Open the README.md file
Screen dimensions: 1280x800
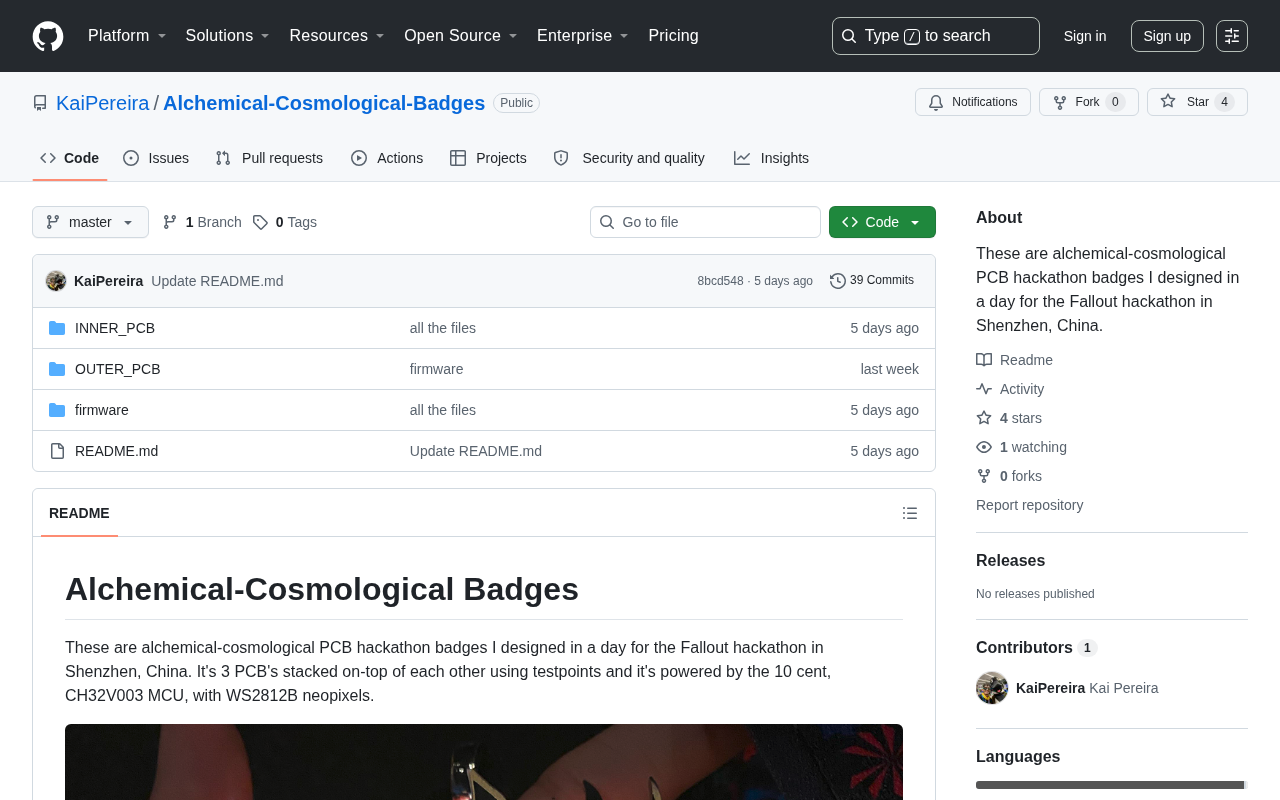(x=117, y=451)
